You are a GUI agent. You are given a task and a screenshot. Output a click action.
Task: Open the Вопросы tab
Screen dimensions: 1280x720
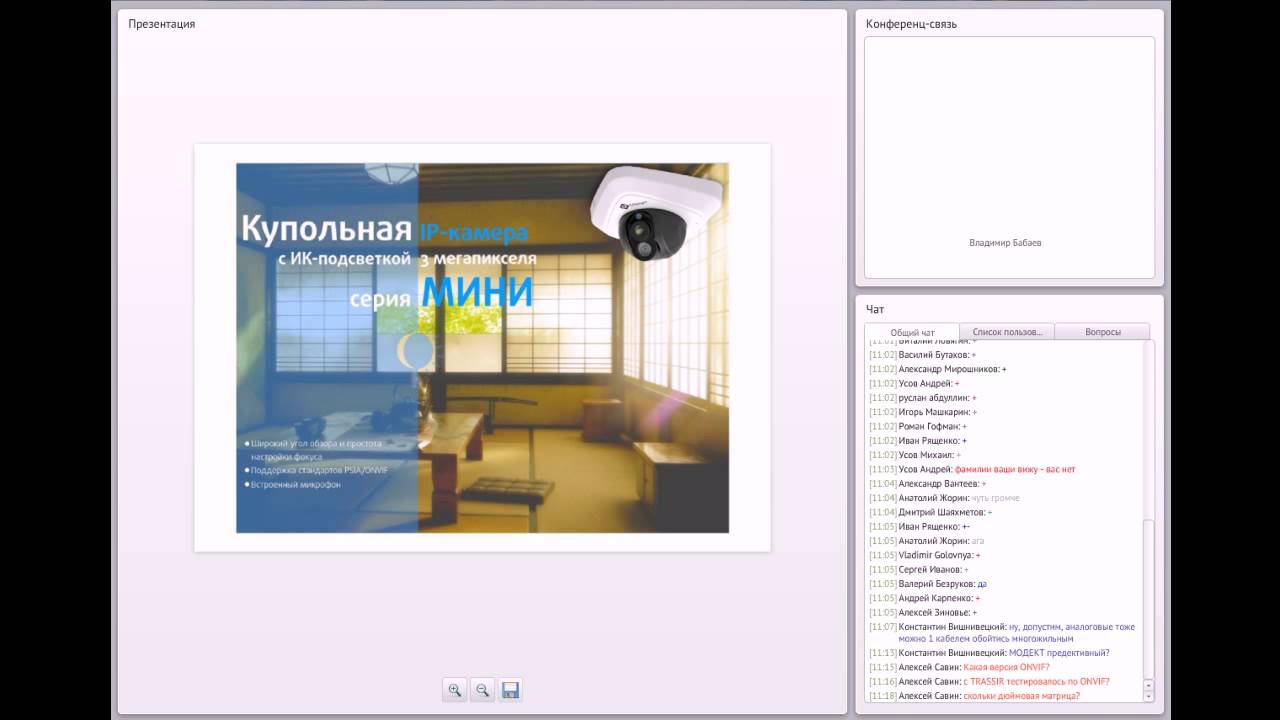pyautogui.click(x=1102, y=332)
